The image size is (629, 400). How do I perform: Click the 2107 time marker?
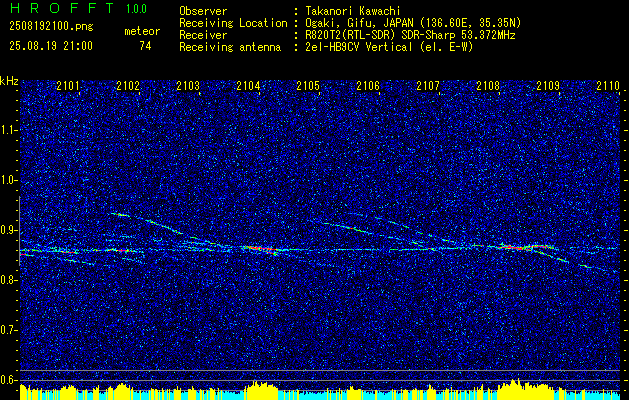coord(428,86)
